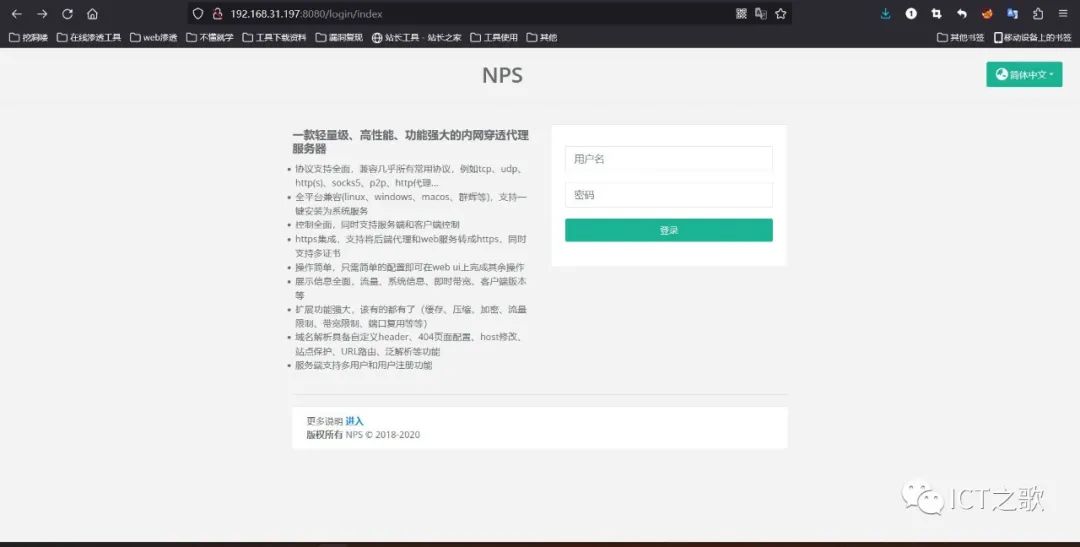The width and height of the screenshot is (1080, 547).
Task: Open the 其他书签 bookmark folder
Action: point(961,38)
